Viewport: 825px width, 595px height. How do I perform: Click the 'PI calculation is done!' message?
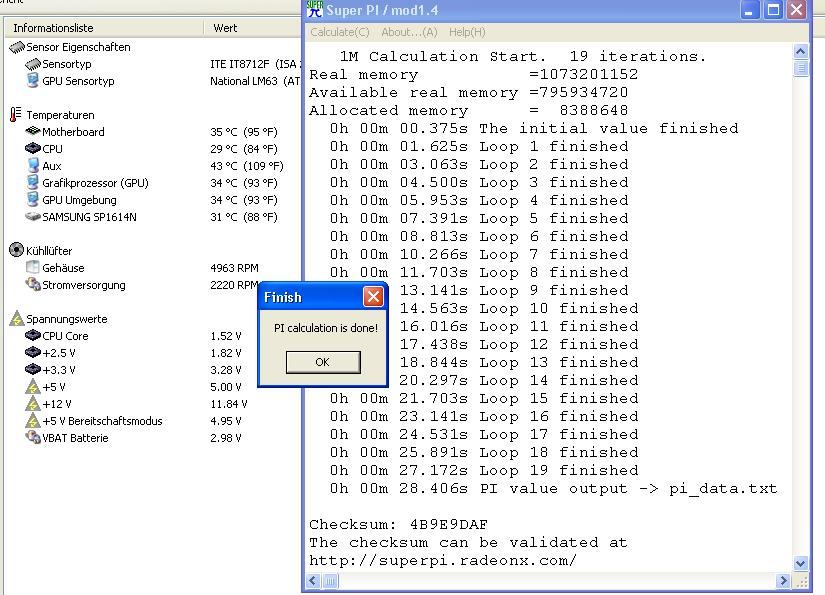tap(326, 328)
